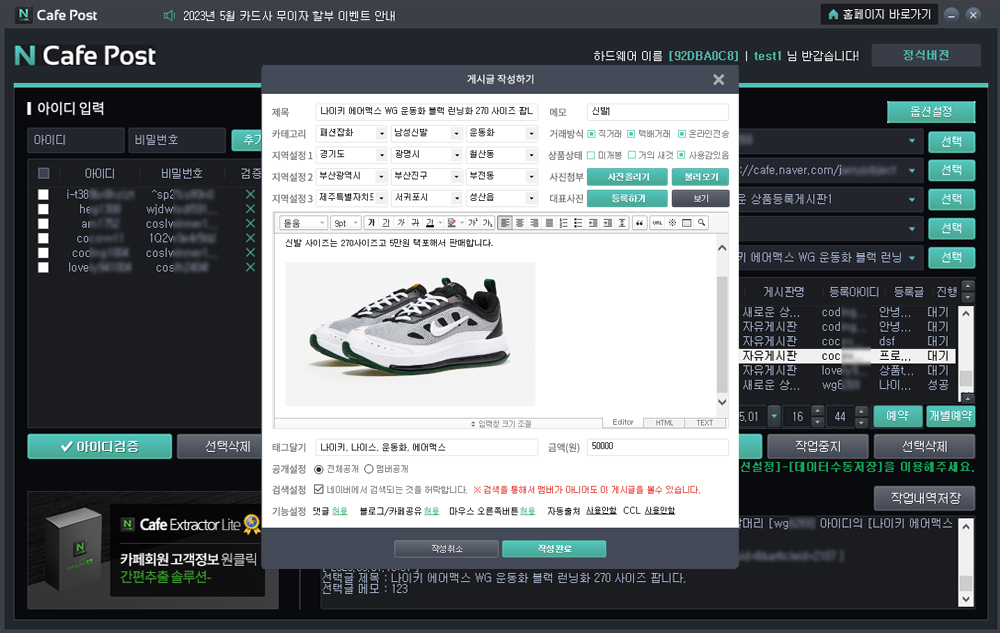Click the 보기 view button
The height and width of the screenshot is (633, 1000).
pyautogui.click(x=700, y=198)
